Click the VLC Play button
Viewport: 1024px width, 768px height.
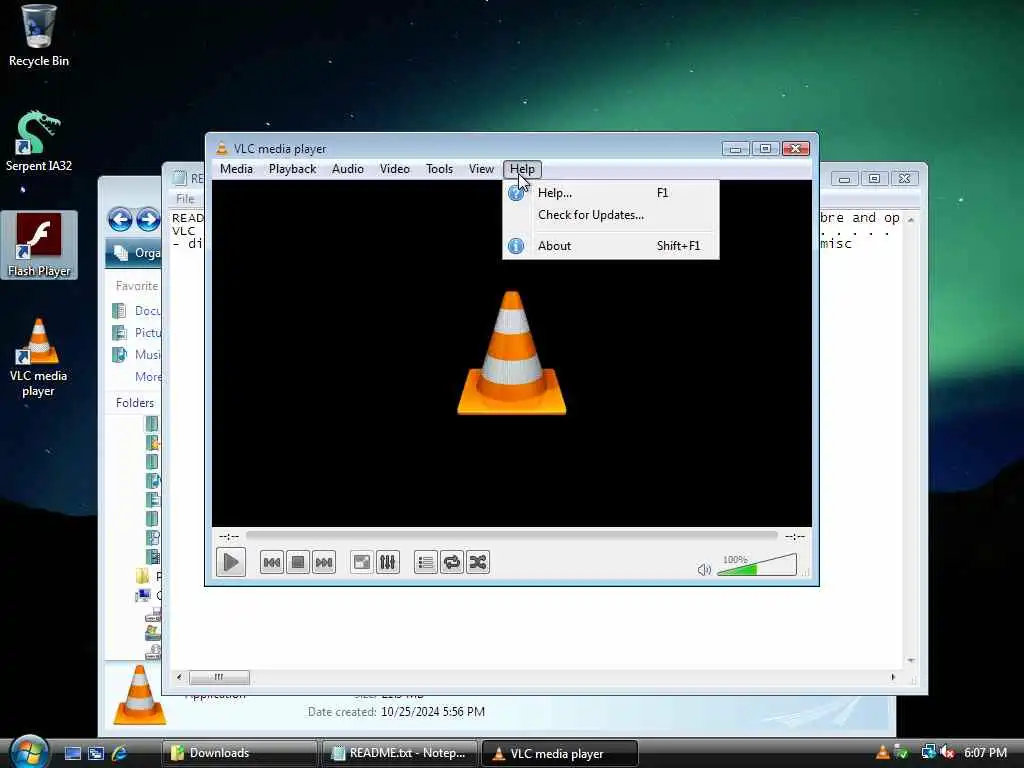(231, 562)
